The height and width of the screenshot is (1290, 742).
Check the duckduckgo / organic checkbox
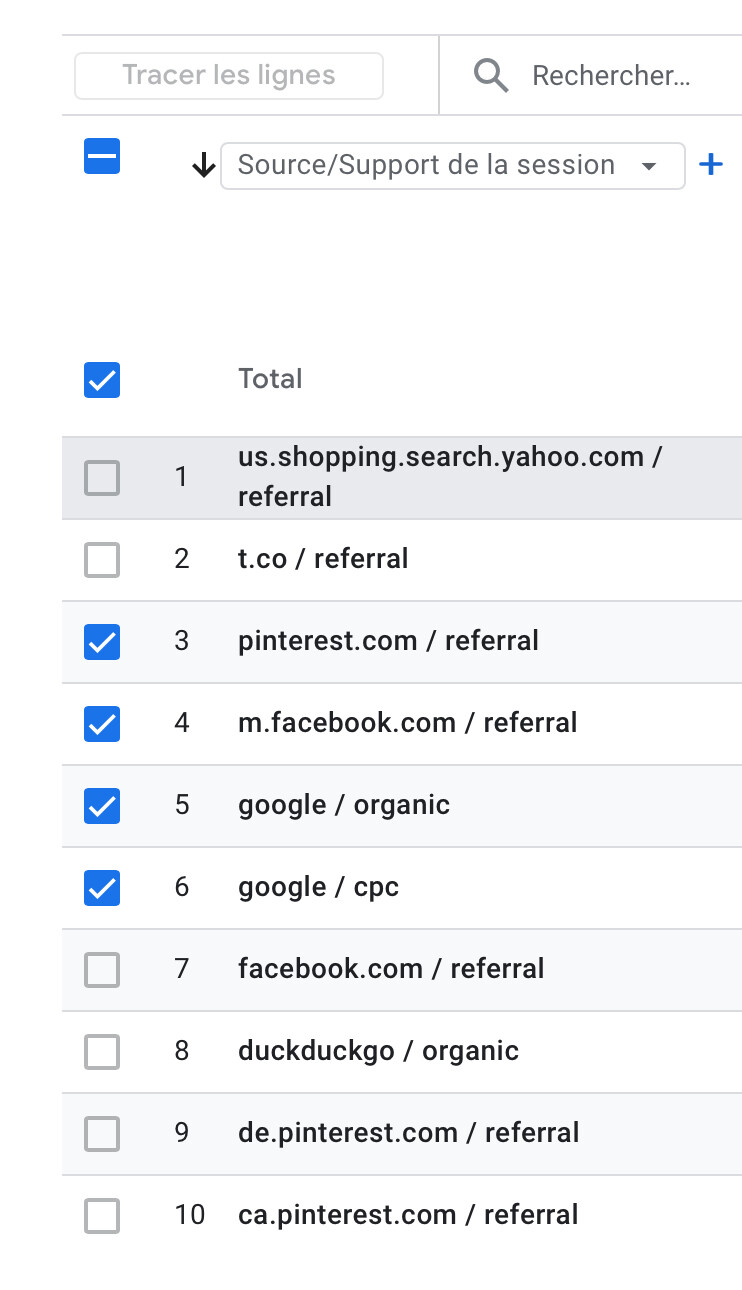click(x=102, y=1052)
